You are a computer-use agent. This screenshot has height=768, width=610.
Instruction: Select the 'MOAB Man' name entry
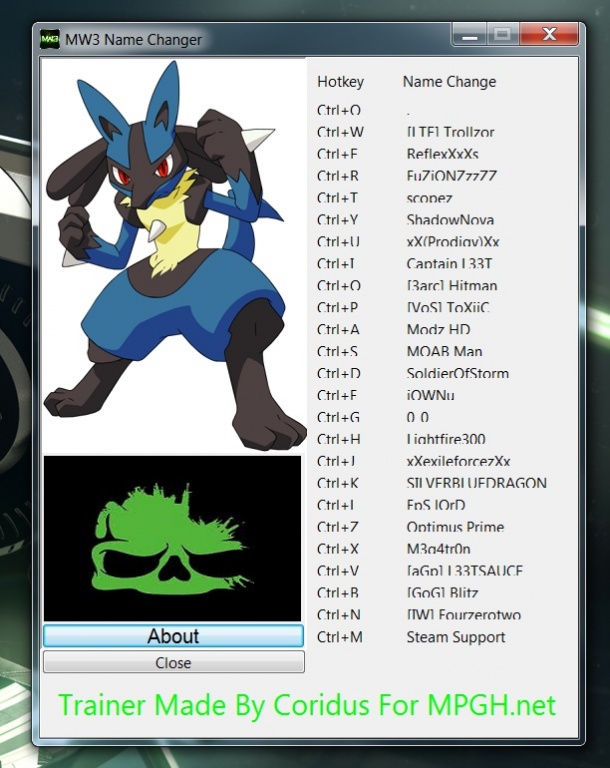444,351
